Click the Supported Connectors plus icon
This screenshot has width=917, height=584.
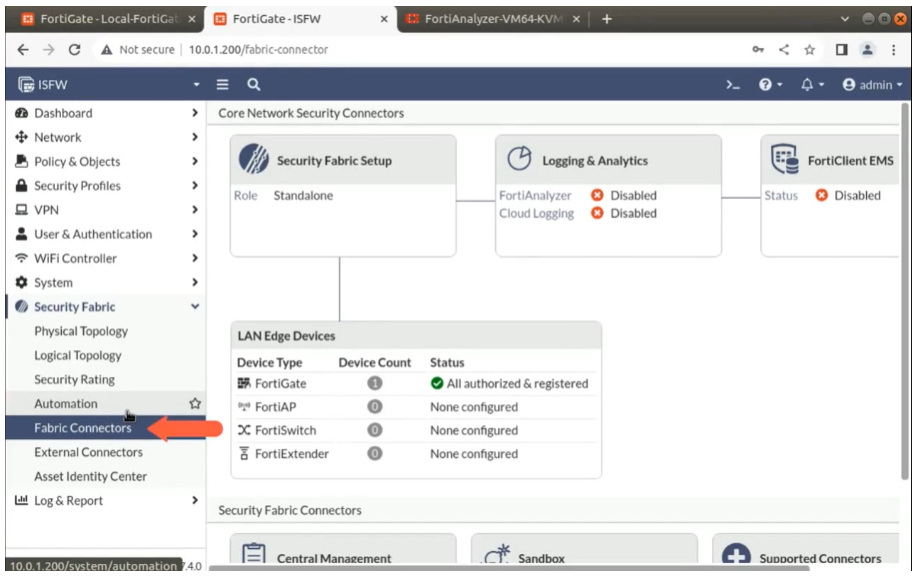[x=736, y=554]
